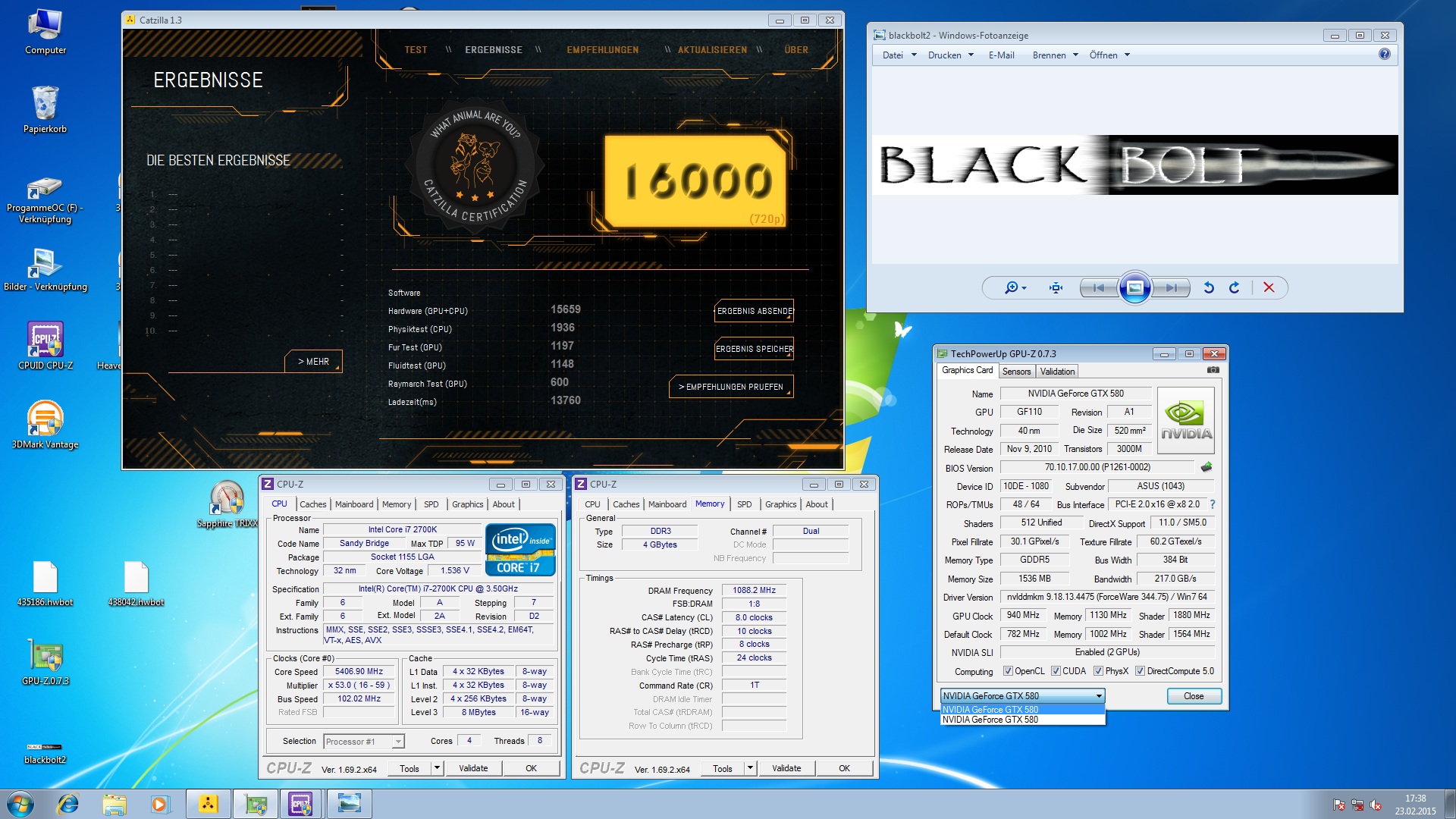The image size is (1456, 819).
Task: Switch to Mainboard tab in left CPU-Z
Action: pos(354,504)
